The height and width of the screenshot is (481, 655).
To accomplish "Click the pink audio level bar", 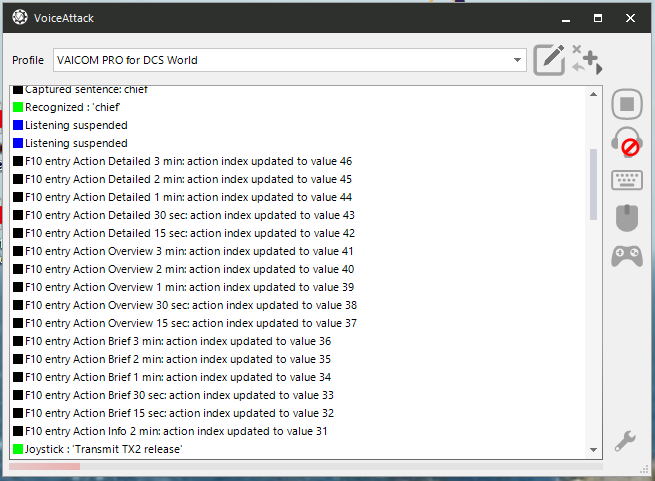I will coord(44,466).
